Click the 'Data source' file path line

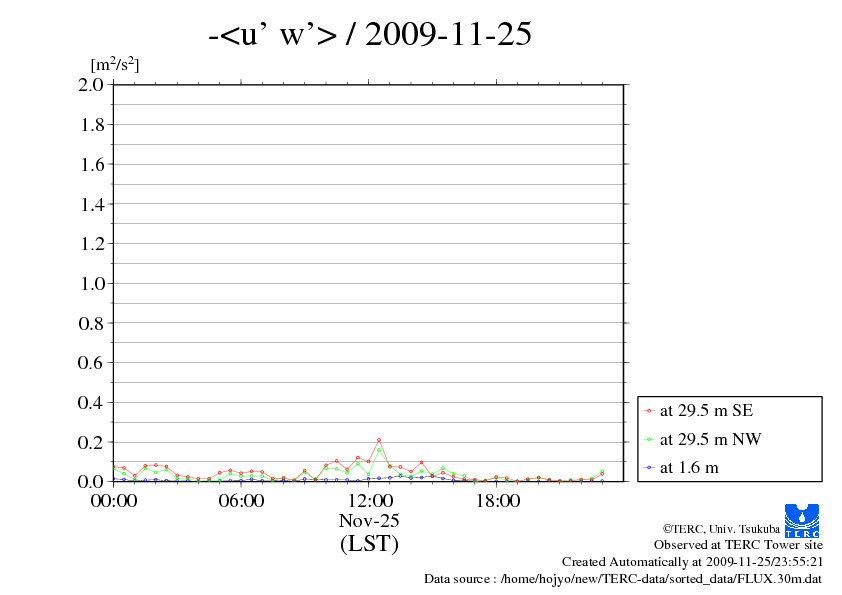click(x=623, y=579)
